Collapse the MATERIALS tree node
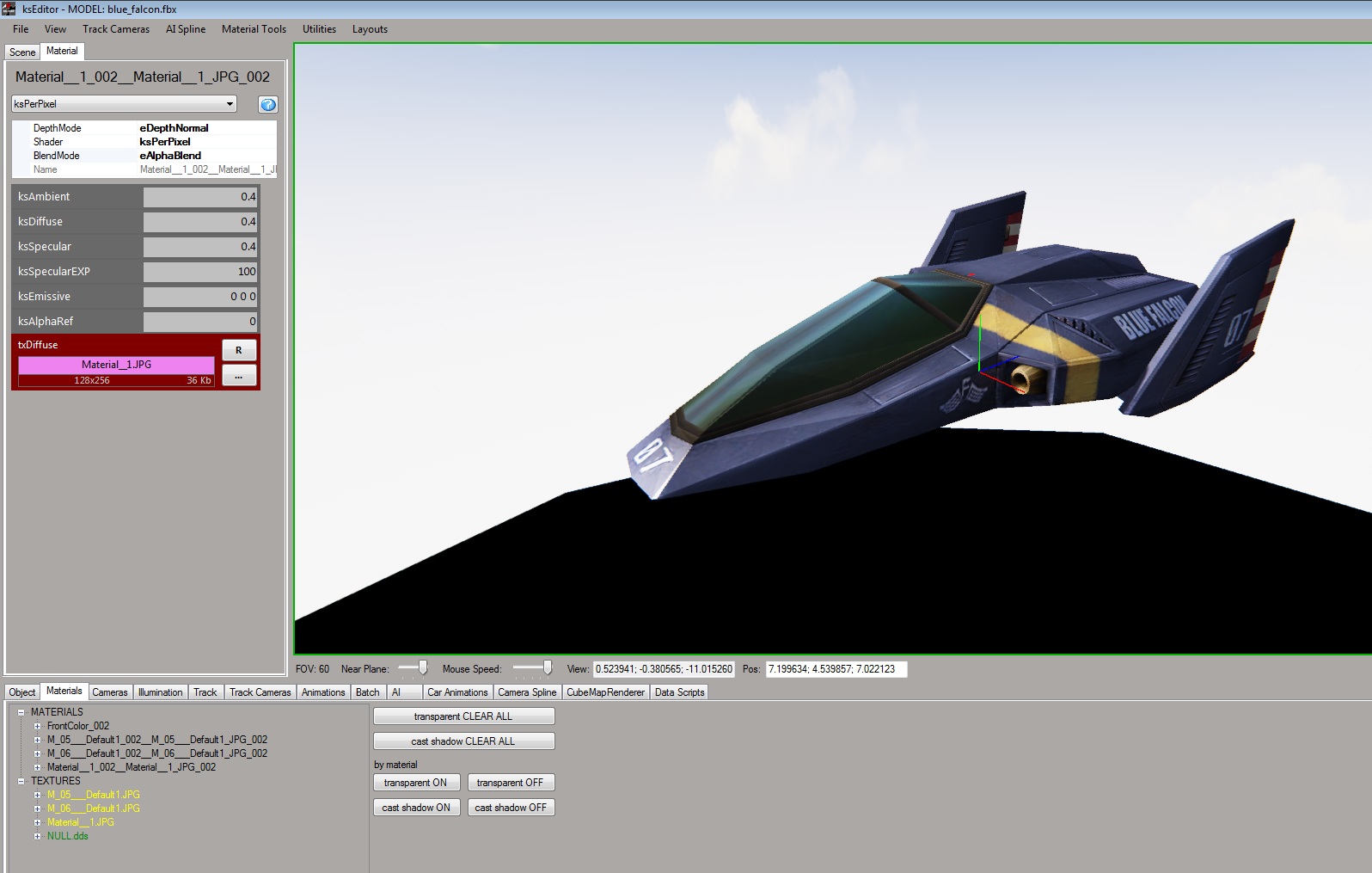This screenshot has height=873, width=1372. click(21, 712)
